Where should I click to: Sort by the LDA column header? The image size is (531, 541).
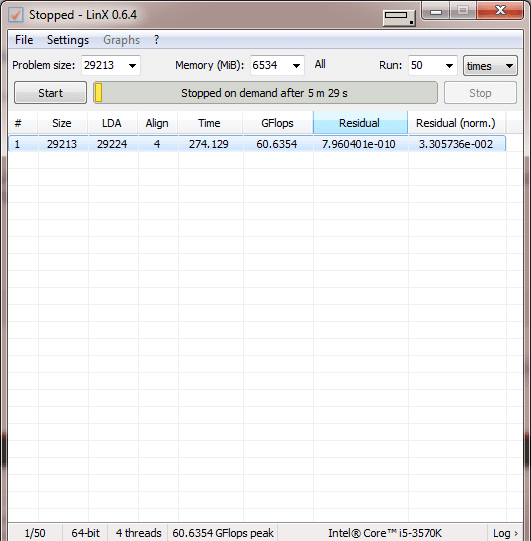click(x=112, y=123)
